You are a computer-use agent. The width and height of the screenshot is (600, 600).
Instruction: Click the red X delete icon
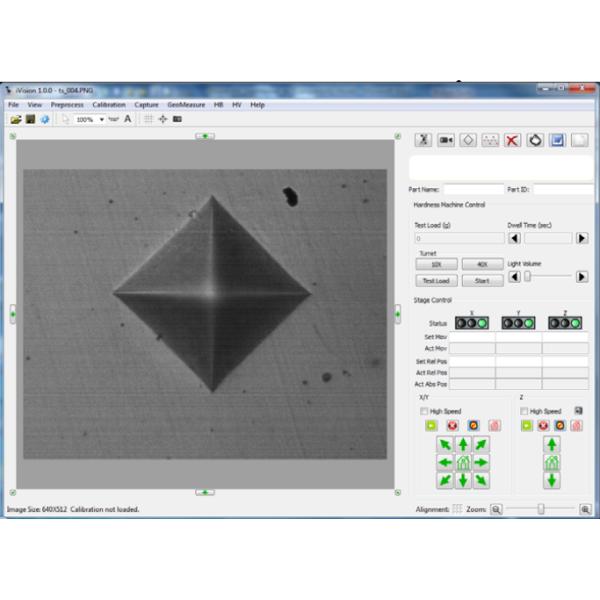tap(512, 141)
